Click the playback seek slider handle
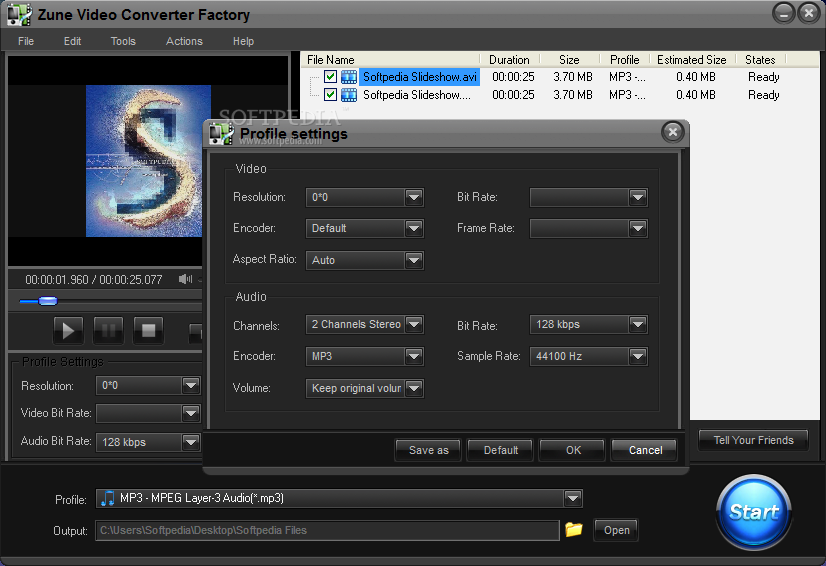The height and width of the screenshot is (566, 826). point(48,301)
